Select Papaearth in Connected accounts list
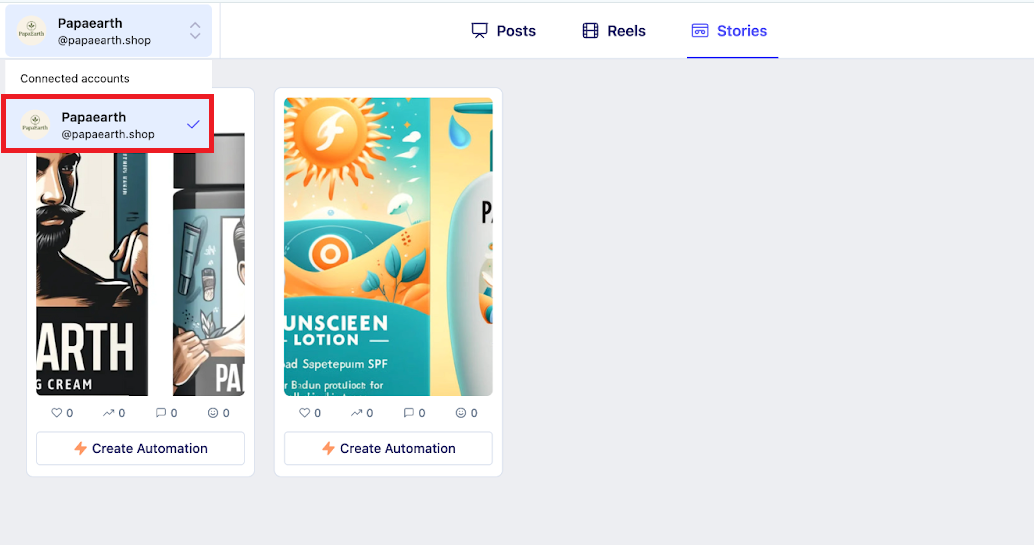 [107, 125]
